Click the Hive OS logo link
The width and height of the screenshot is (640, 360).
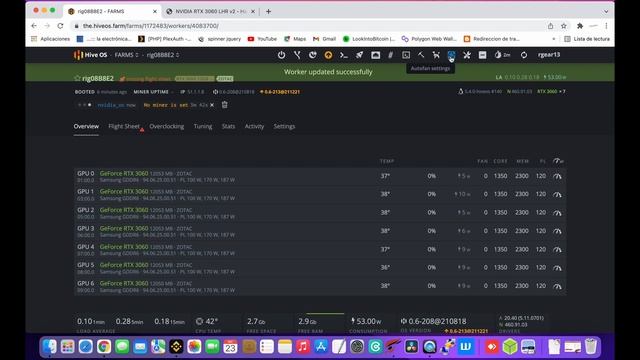[91, 55]
